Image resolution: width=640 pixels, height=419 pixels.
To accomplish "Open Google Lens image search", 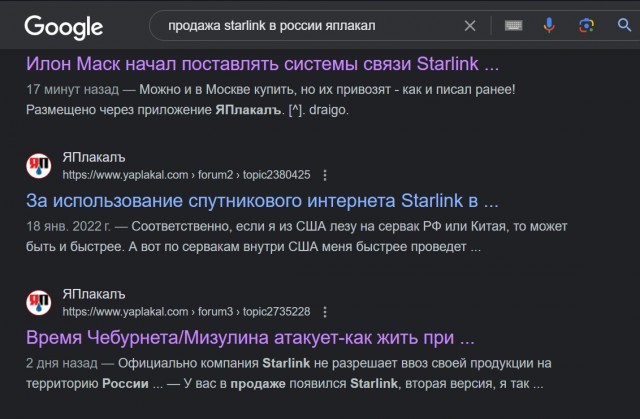I will (x=587, y=25).
